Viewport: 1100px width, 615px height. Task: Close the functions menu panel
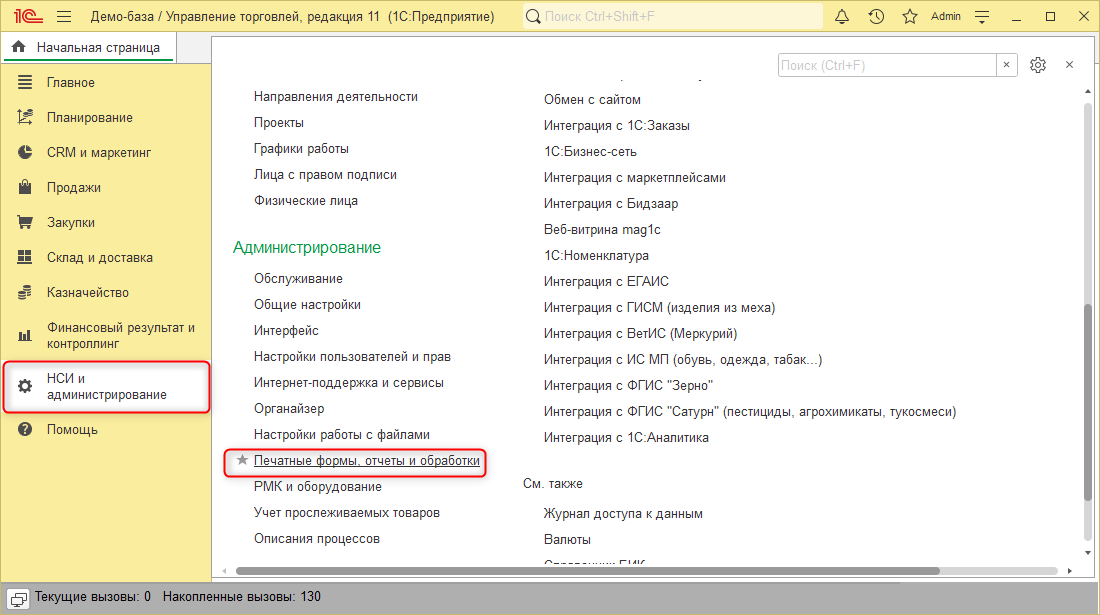tap(1069, 65)
